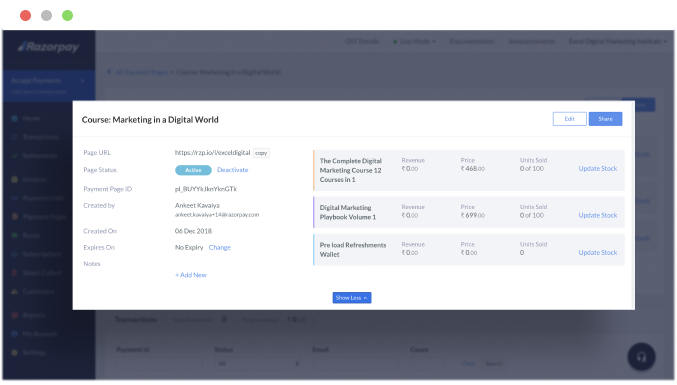Update stock for Pre load Refreshments Wallet

(x=598, y=252)
